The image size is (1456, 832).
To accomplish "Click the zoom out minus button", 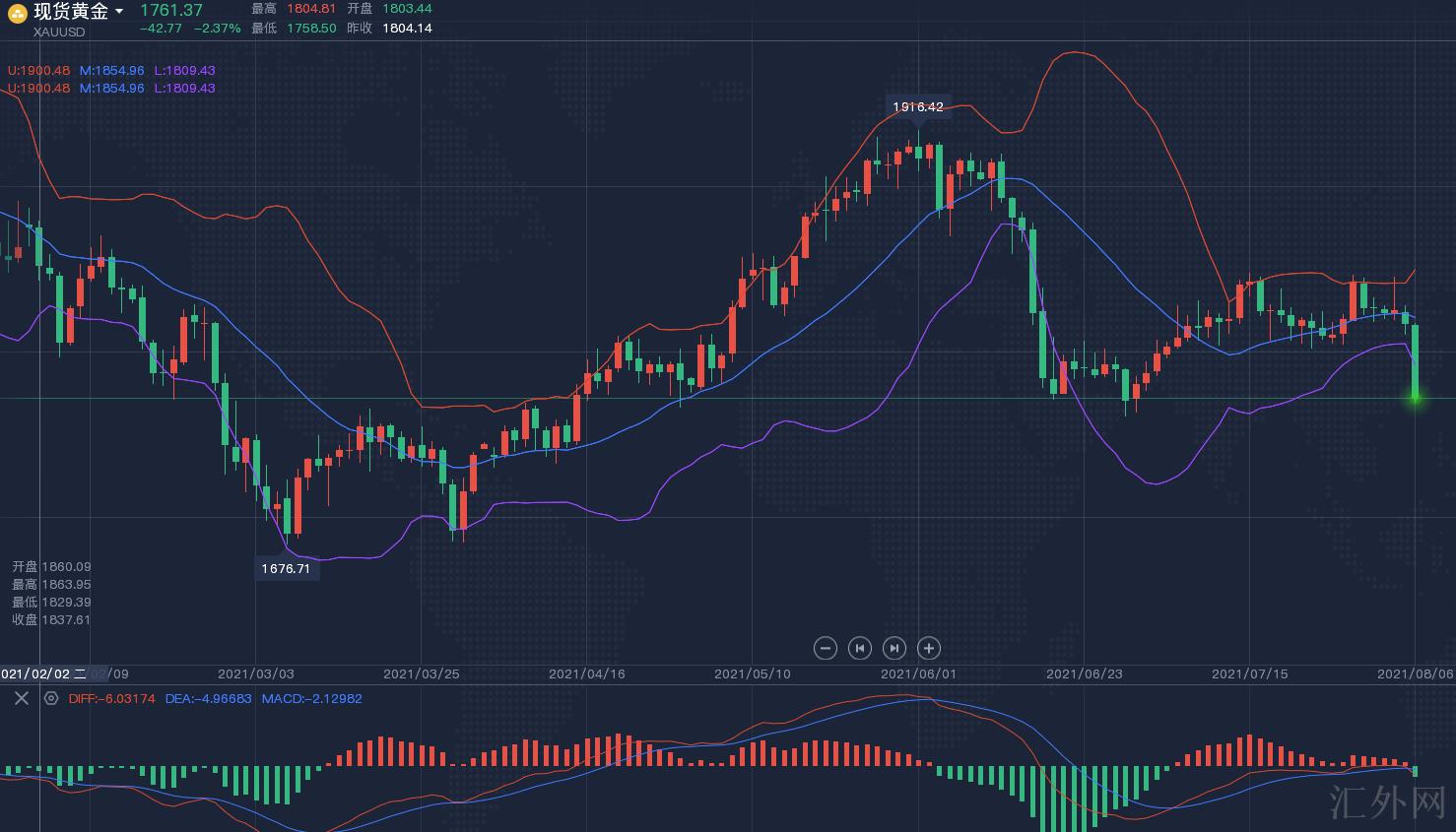I will (826, 648).
